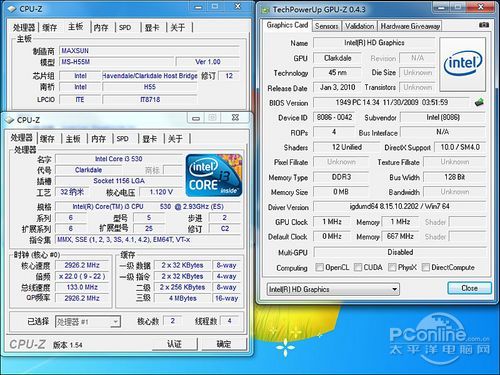This screenshot has height=375, width=500.
Task: Click the 12 Unified Shaders value
Action: tap(347, 147)
